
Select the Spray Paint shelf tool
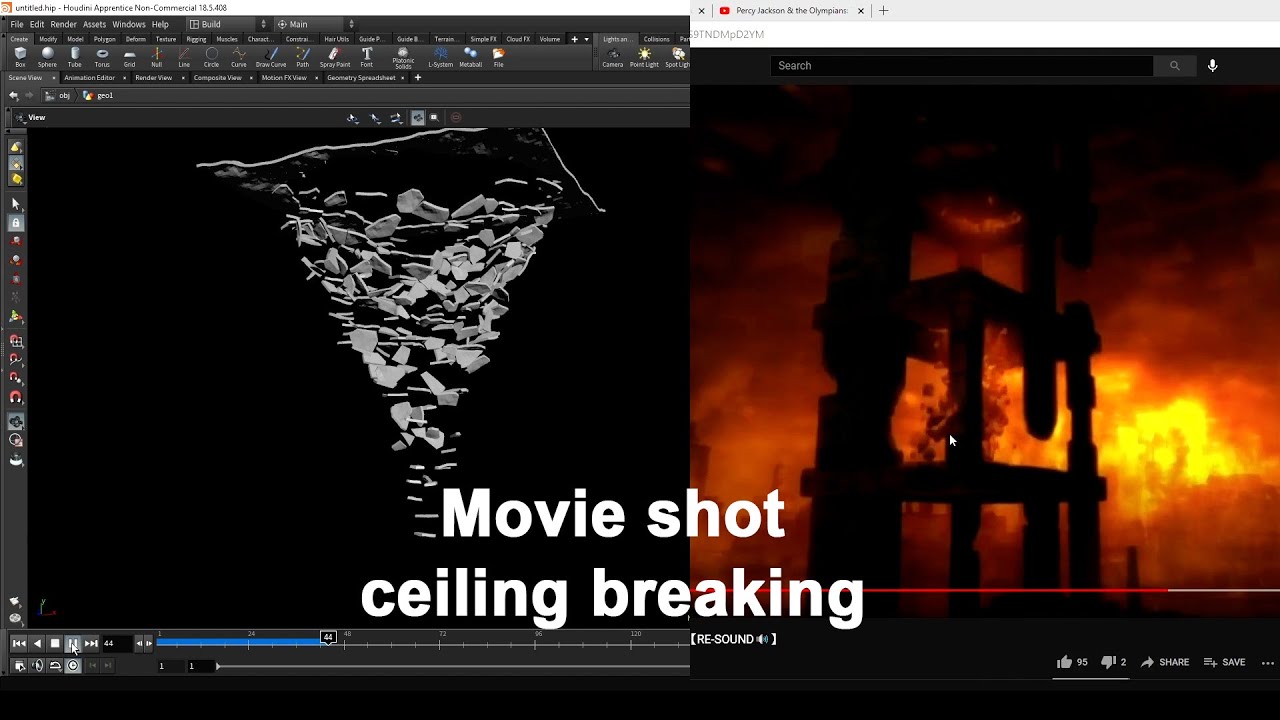pyautogui.click(x=335, y=57)
